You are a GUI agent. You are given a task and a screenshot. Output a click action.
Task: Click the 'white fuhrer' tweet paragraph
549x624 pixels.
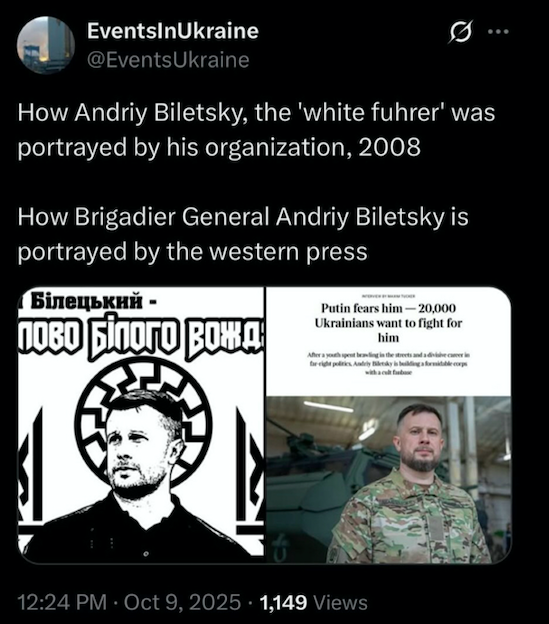coord(256,130)
